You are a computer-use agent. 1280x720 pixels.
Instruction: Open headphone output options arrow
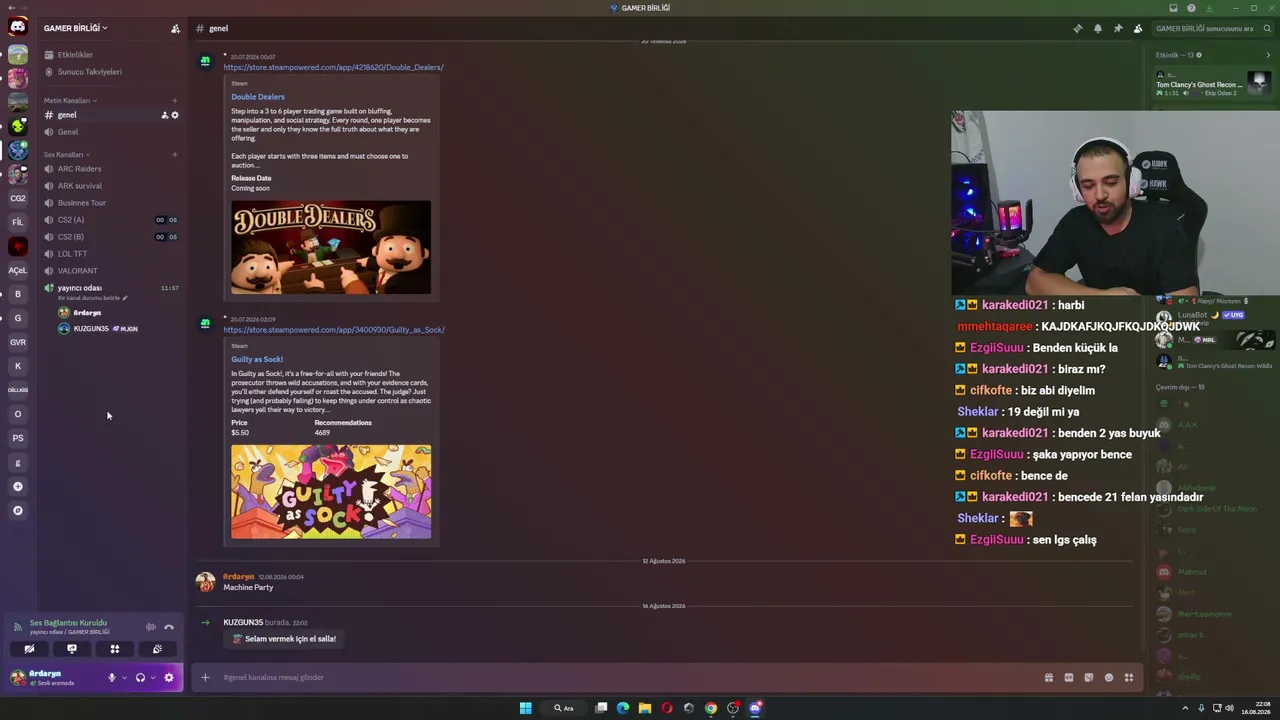[152, 677]
